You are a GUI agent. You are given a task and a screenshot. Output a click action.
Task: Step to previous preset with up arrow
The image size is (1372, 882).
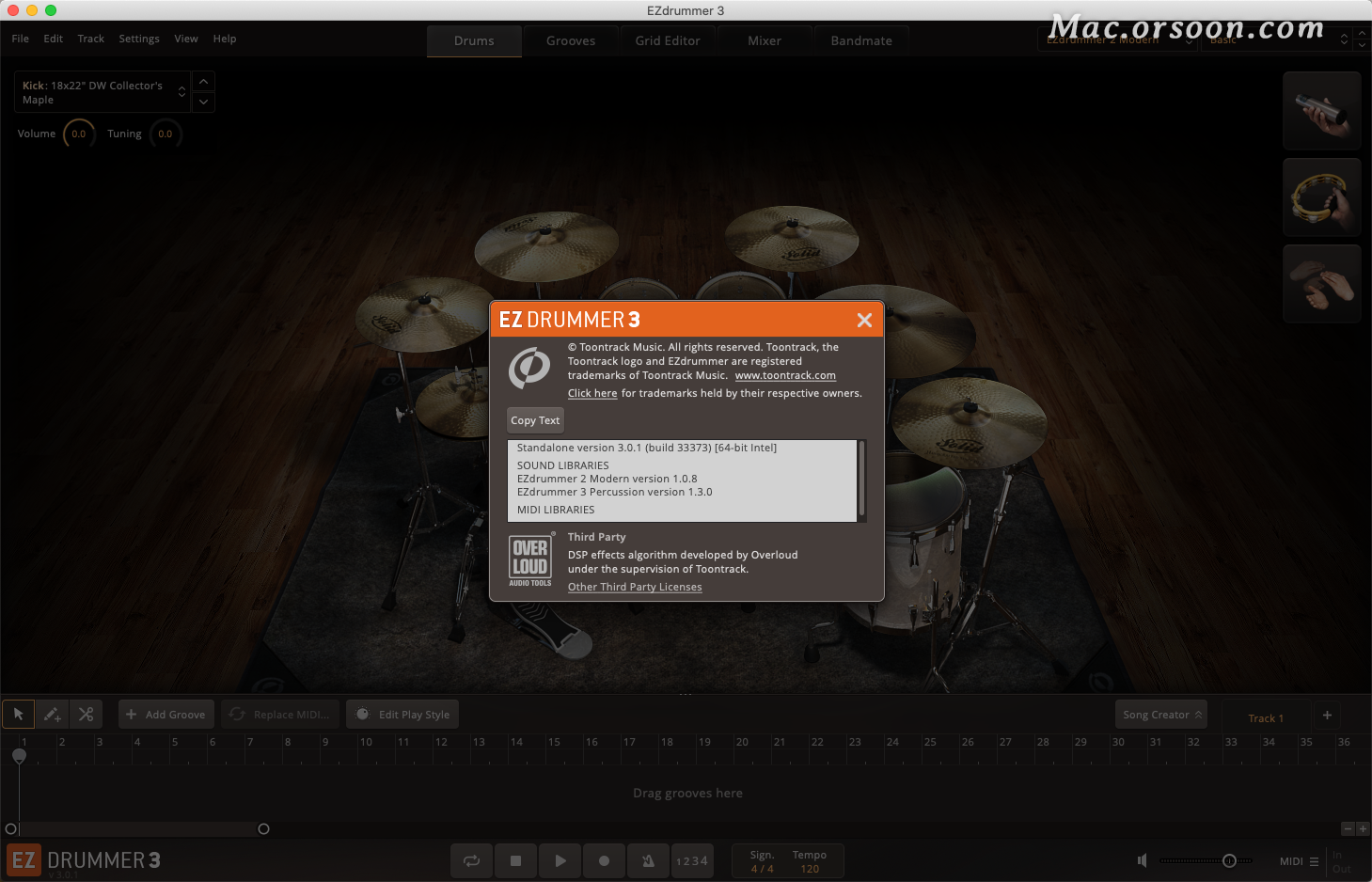click(x=1362, y=34)
